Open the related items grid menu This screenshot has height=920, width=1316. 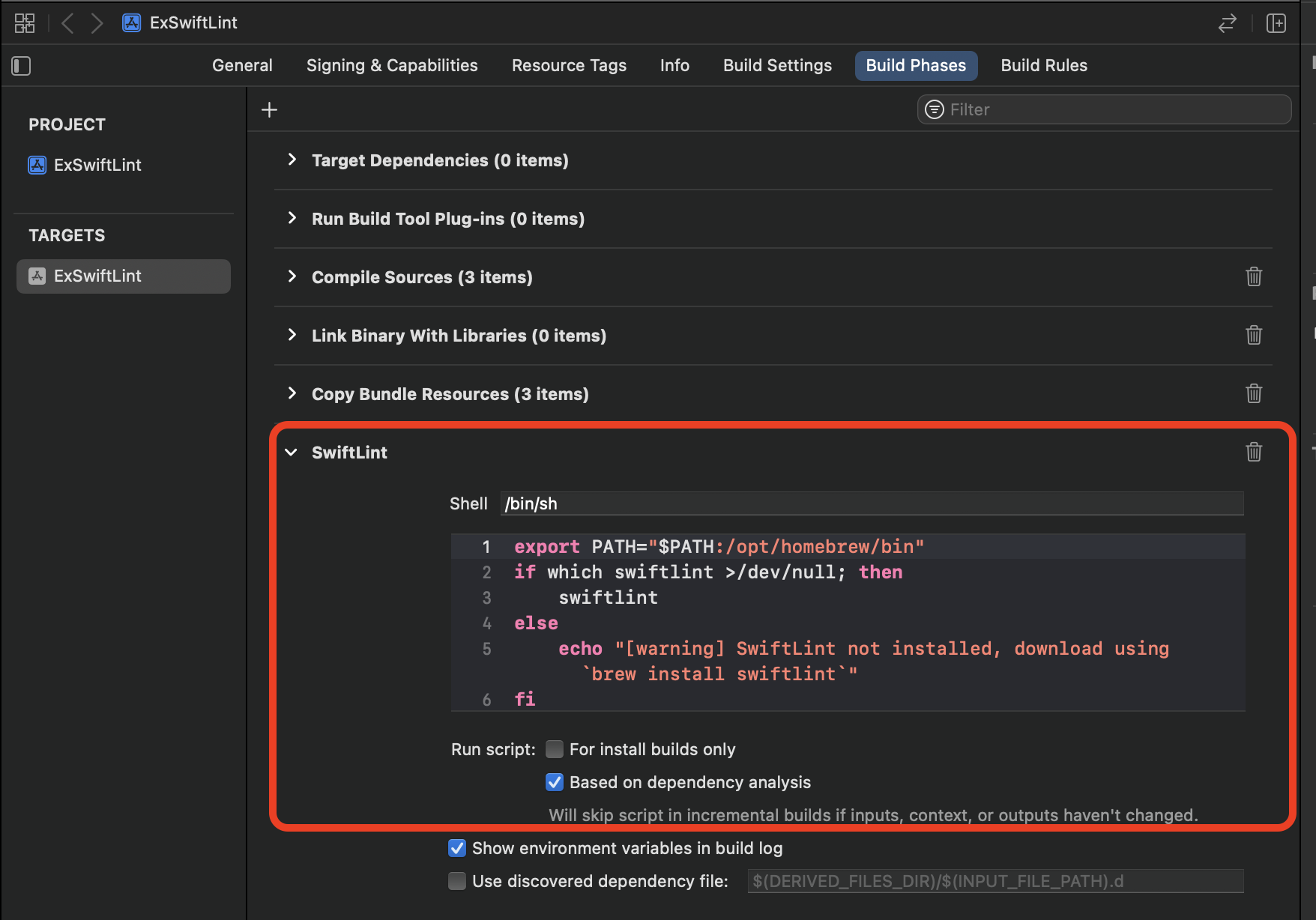24,23
